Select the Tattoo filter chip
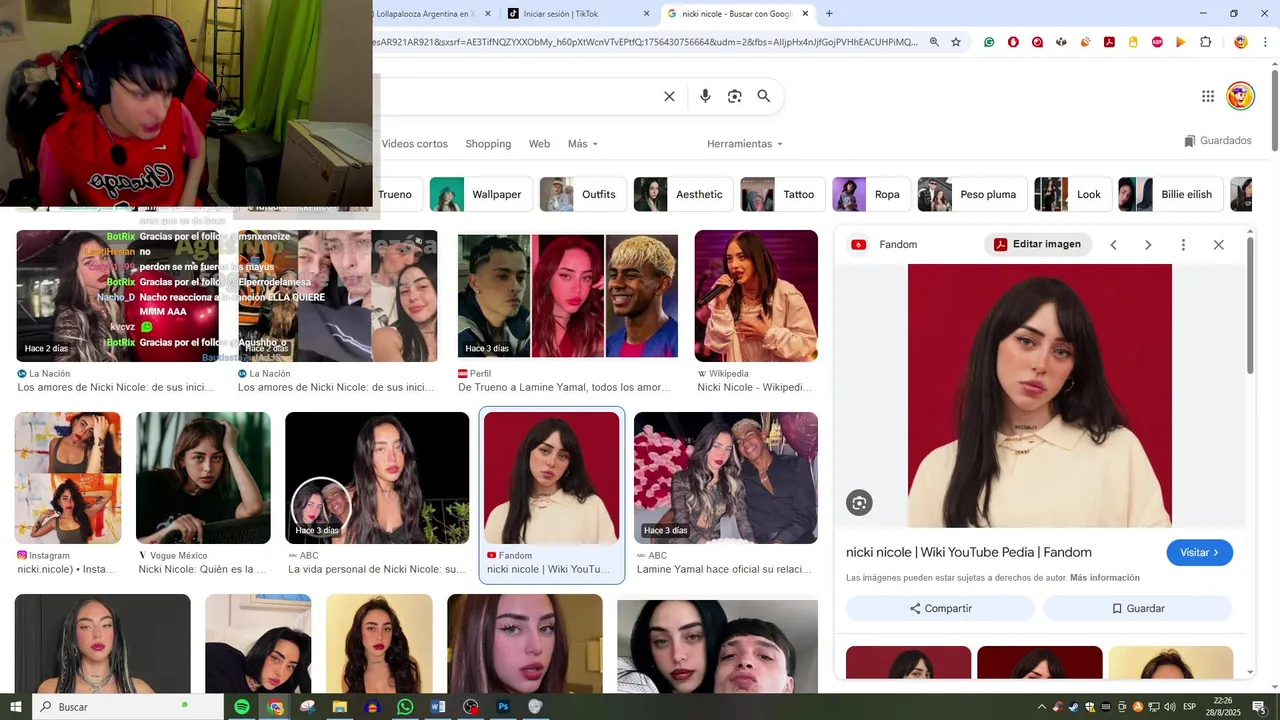This screenshot has height=720, width=1280. point(783,194)
